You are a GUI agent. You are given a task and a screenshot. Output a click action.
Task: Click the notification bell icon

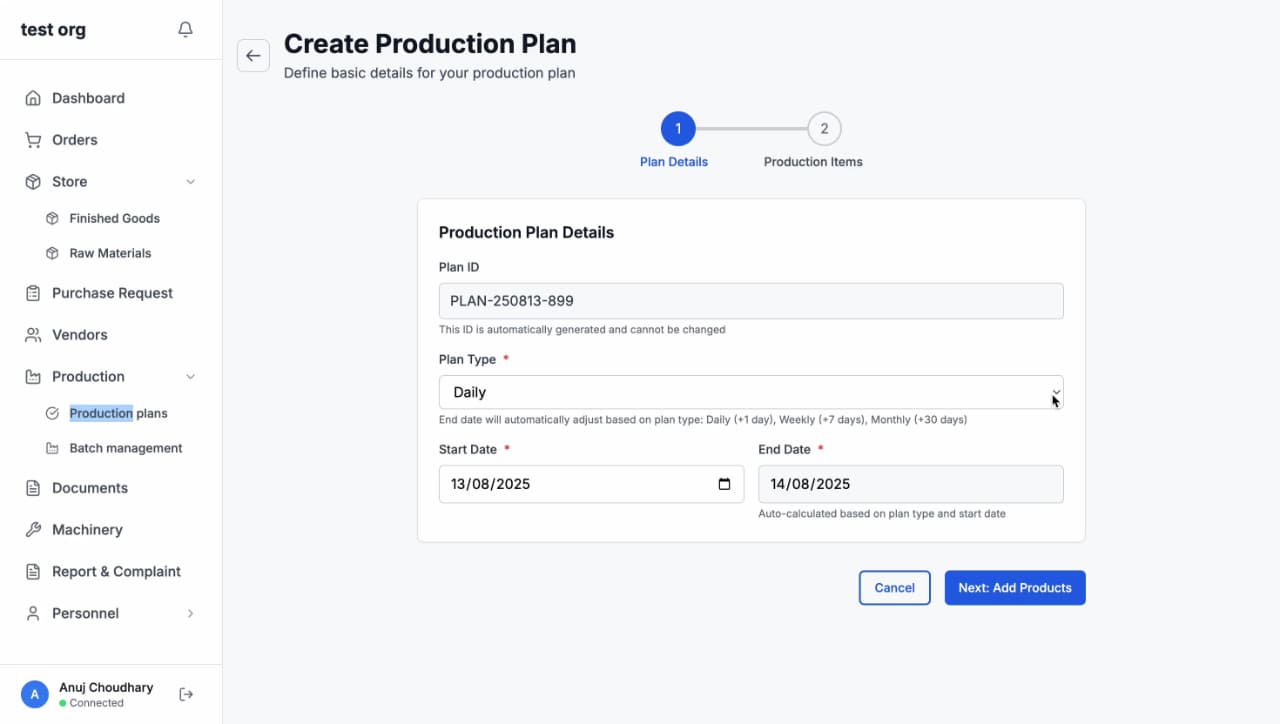[x=185, y=30]
